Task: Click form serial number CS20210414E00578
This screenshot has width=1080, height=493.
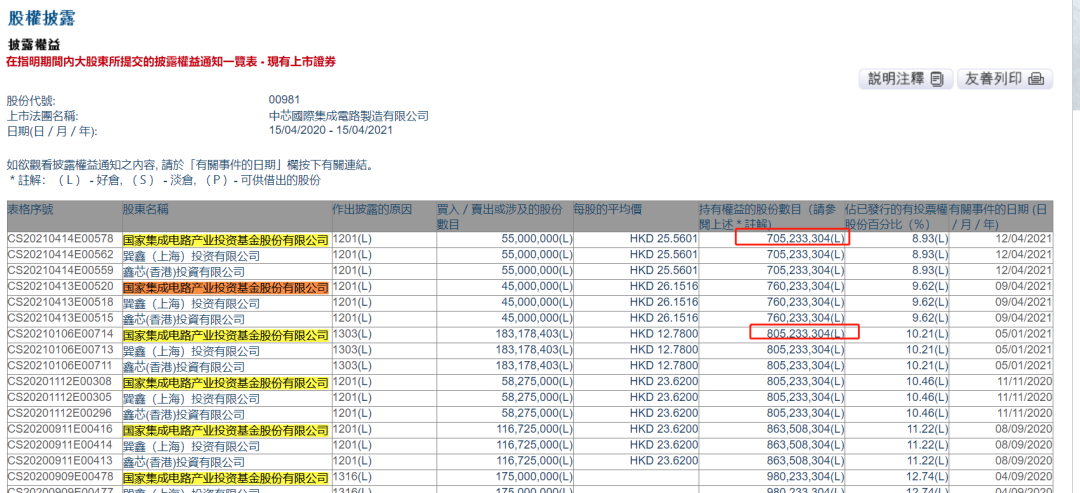Action: point(59,238)
